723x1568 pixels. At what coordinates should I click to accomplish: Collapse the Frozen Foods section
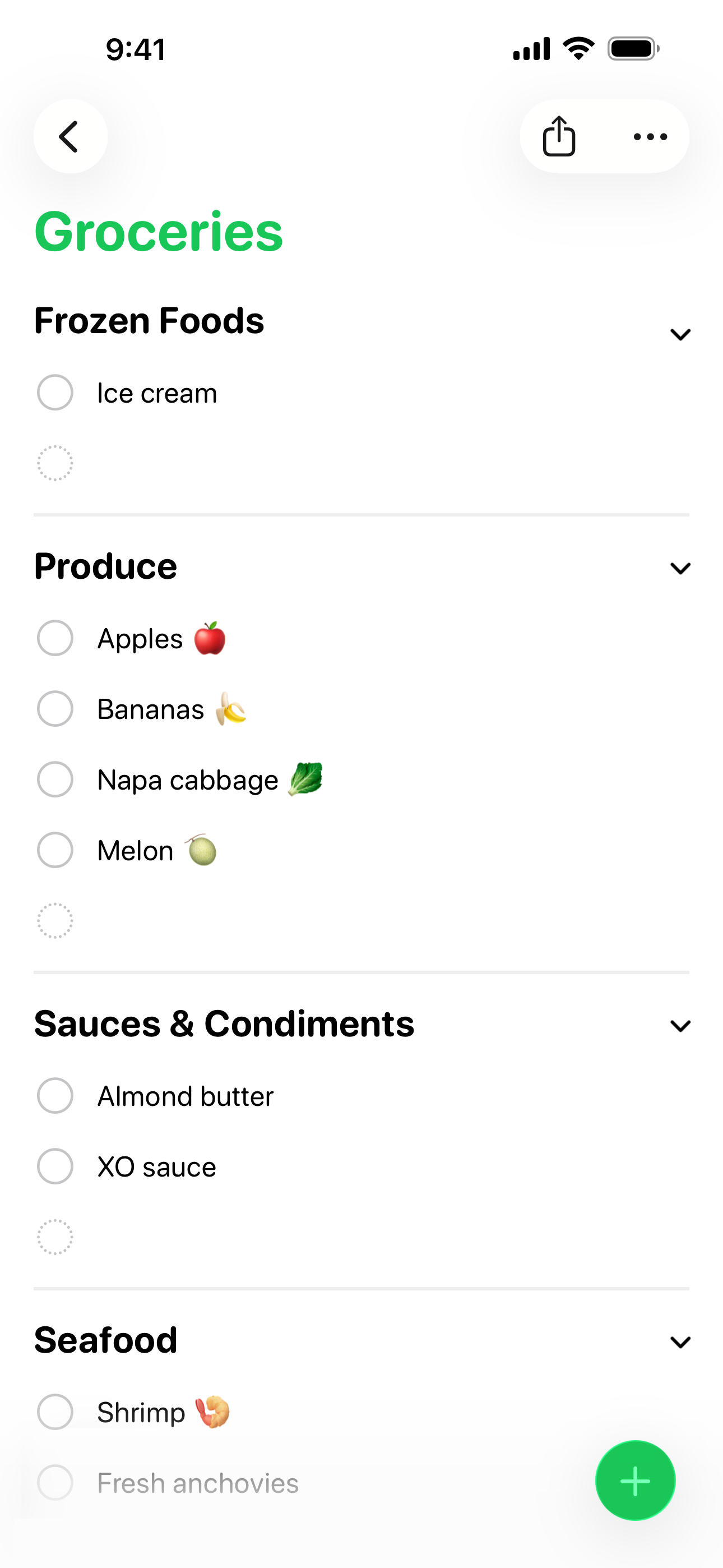click(680, 334)
